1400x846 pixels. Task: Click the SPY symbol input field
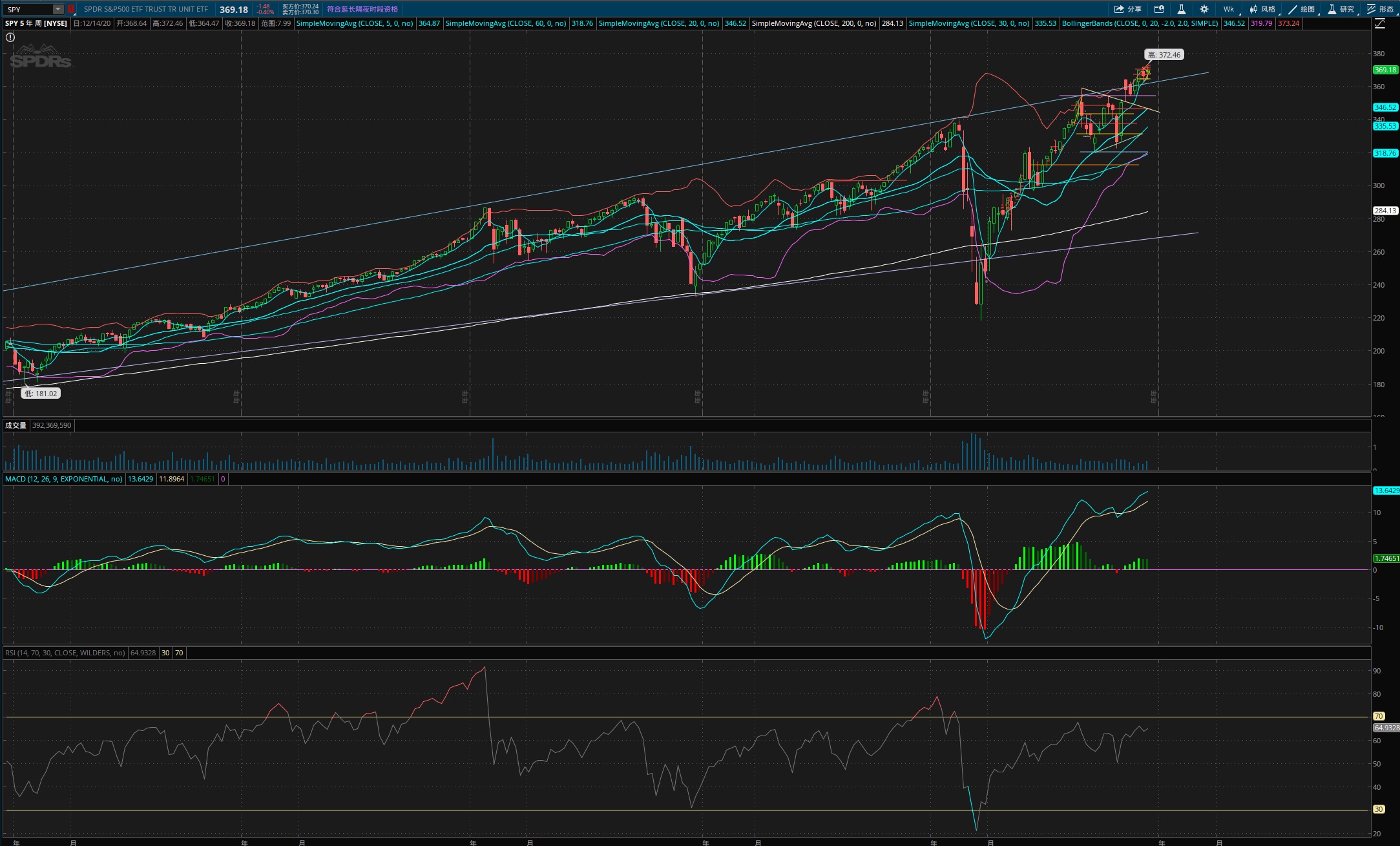pyautogui.click(x=28, y=10)
